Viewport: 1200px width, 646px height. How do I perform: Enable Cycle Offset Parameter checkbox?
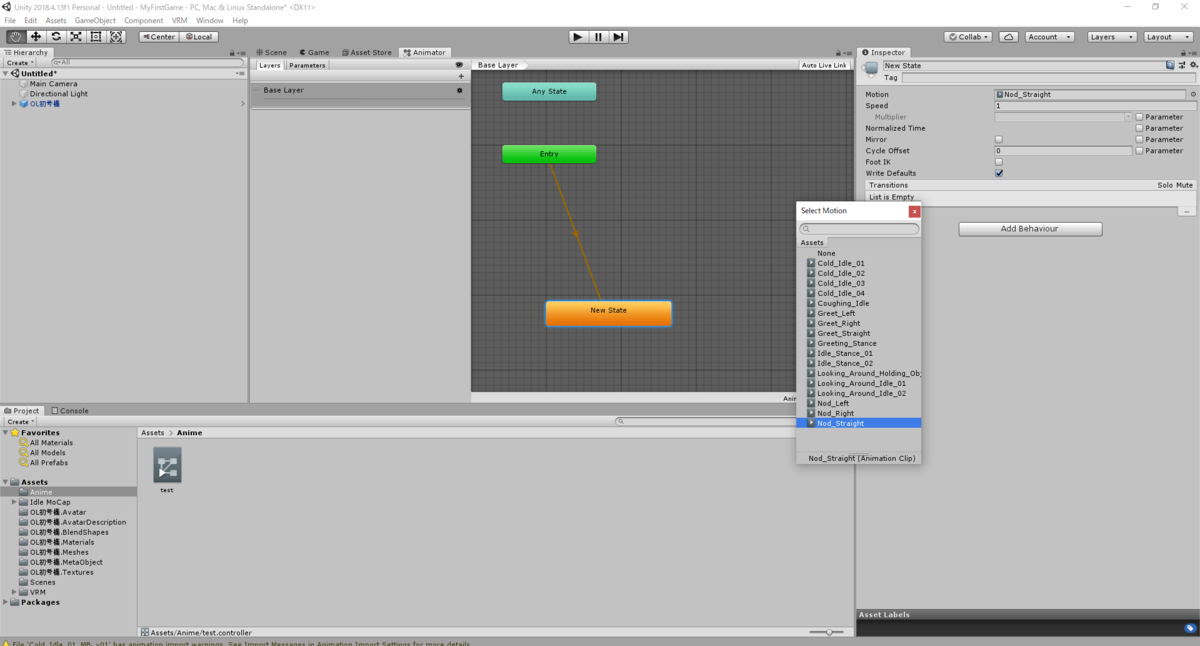coord(1139,151)
